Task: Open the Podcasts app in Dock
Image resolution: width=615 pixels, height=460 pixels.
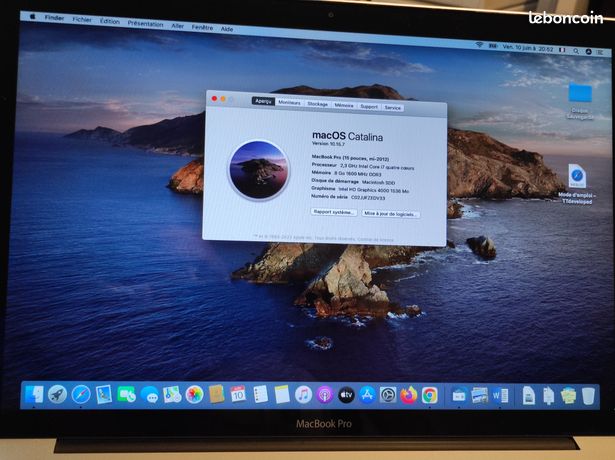Action: 325,395
